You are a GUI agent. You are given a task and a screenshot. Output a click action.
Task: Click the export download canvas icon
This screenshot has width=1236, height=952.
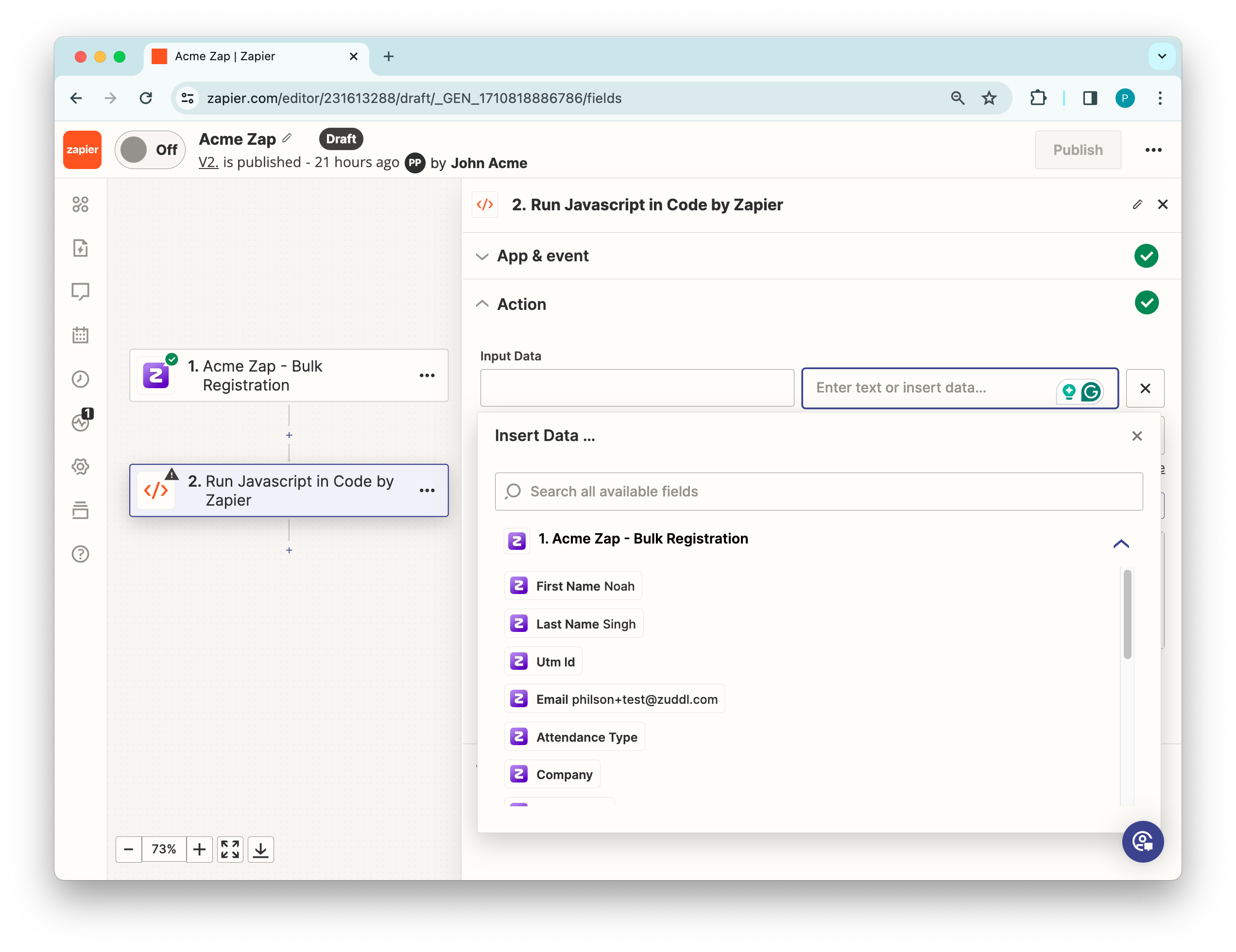260,849
